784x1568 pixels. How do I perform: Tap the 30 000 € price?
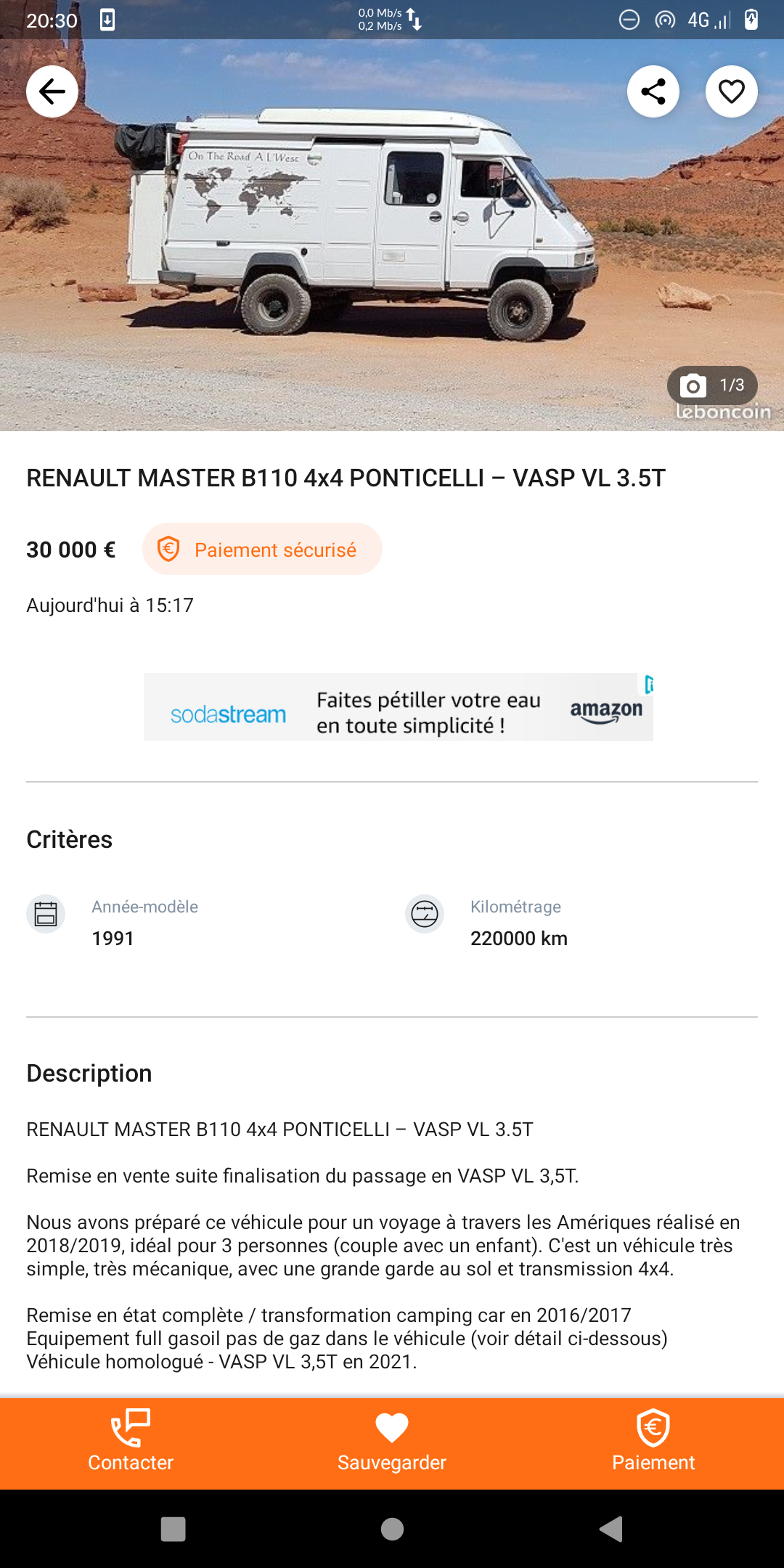tap(71, 550)
